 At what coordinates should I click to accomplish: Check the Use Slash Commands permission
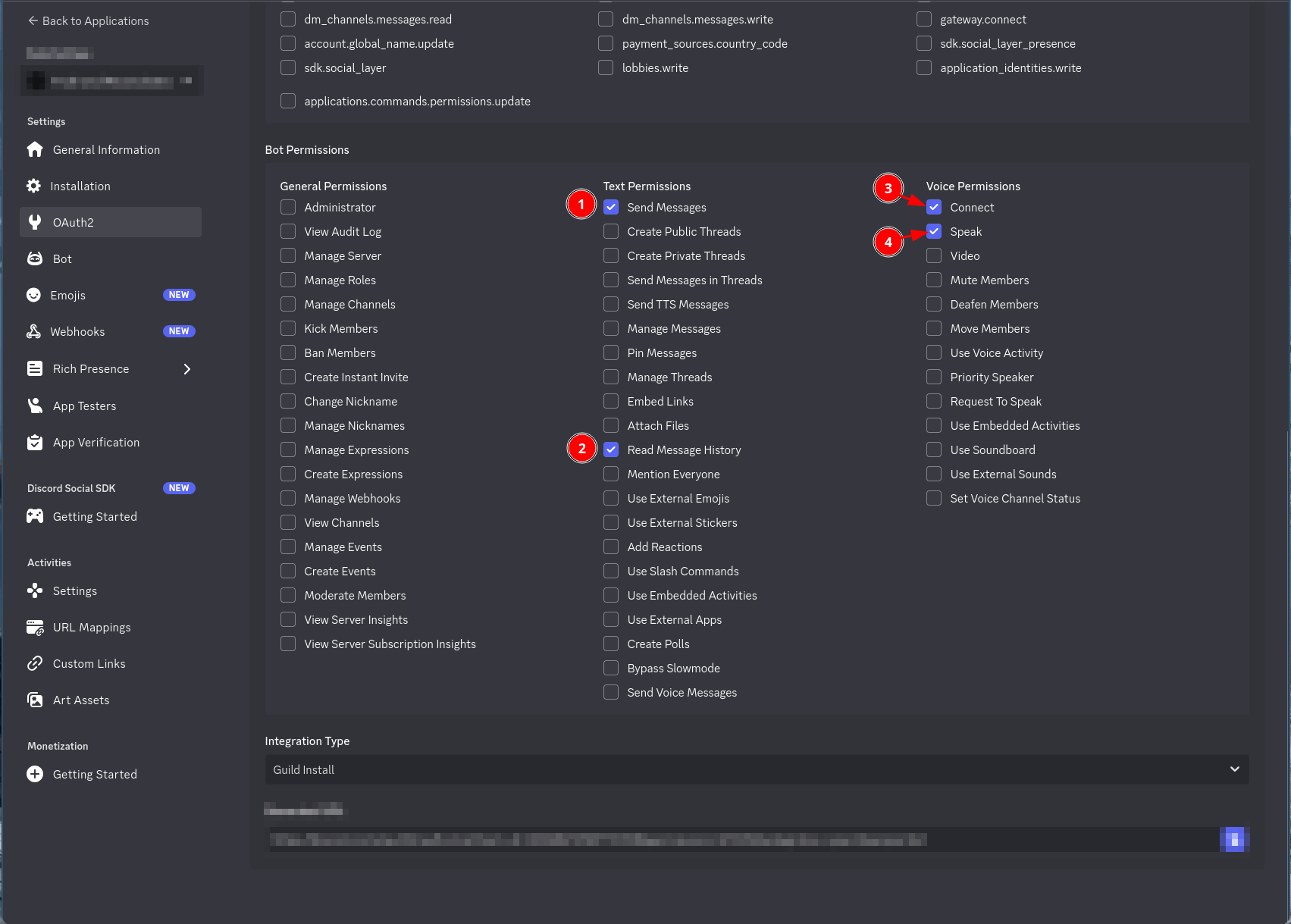[611, 571]
